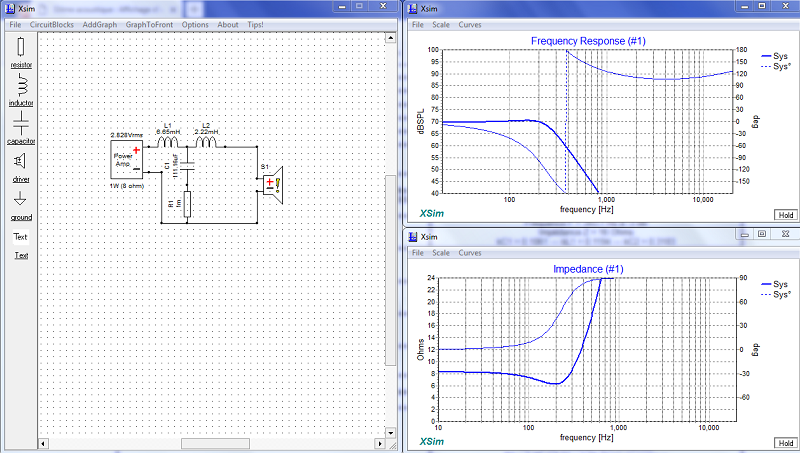Click schematic horizontal scrollbar left arrow
The height and width of the screenshot is (453, 800).
pos(43,444)
